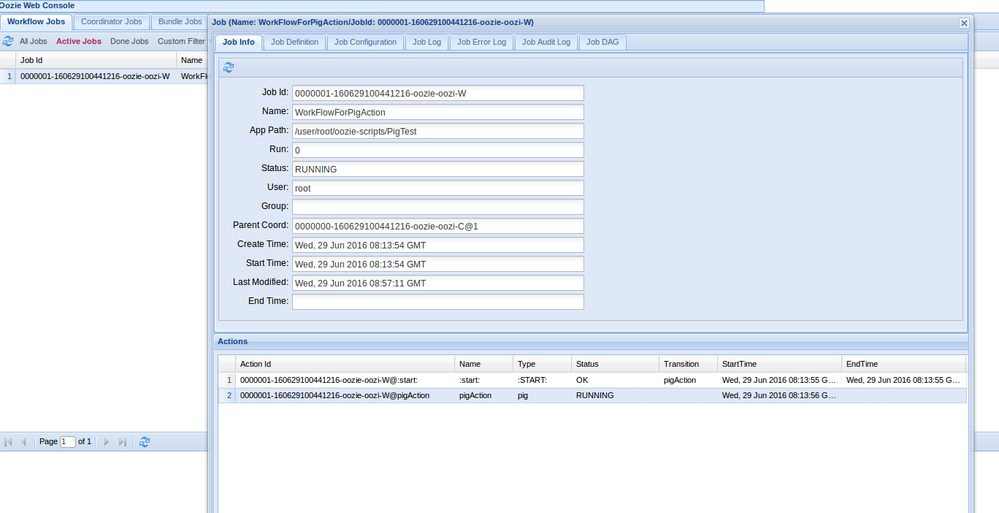Click the empty Group field
This screenshot has height=513, width=999.
438,207
